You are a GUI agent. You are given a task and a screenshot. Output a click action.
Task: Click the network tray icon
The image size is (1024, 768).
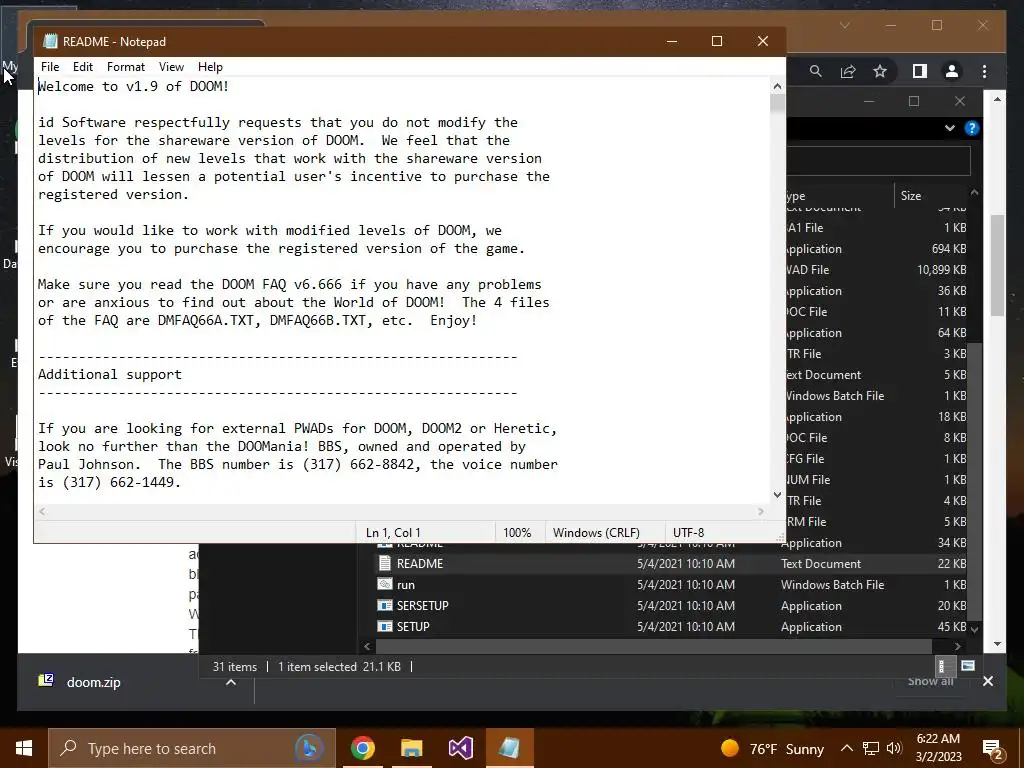(x=871, y=748)
